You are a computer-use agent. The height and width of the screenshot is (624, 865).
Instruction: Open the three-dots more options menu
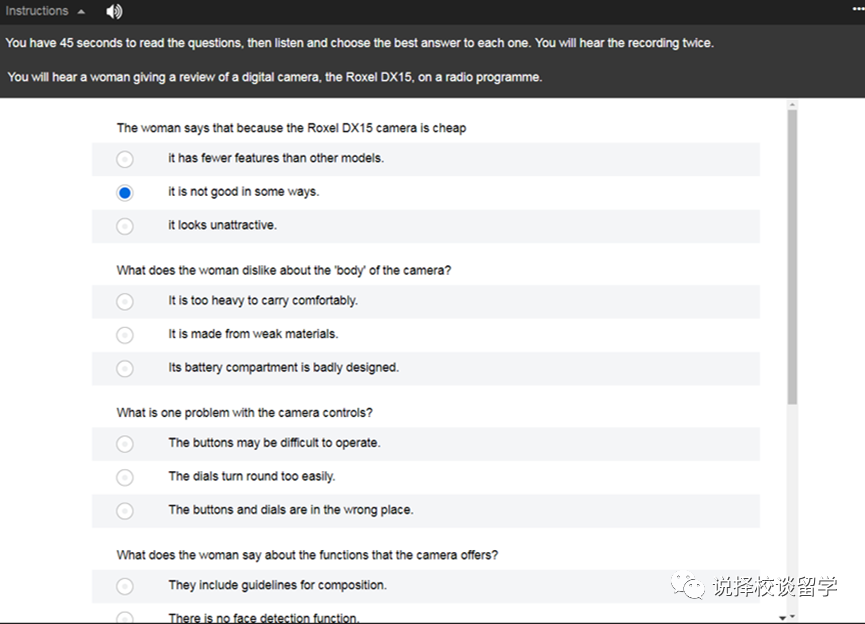[x=858, y=9]
